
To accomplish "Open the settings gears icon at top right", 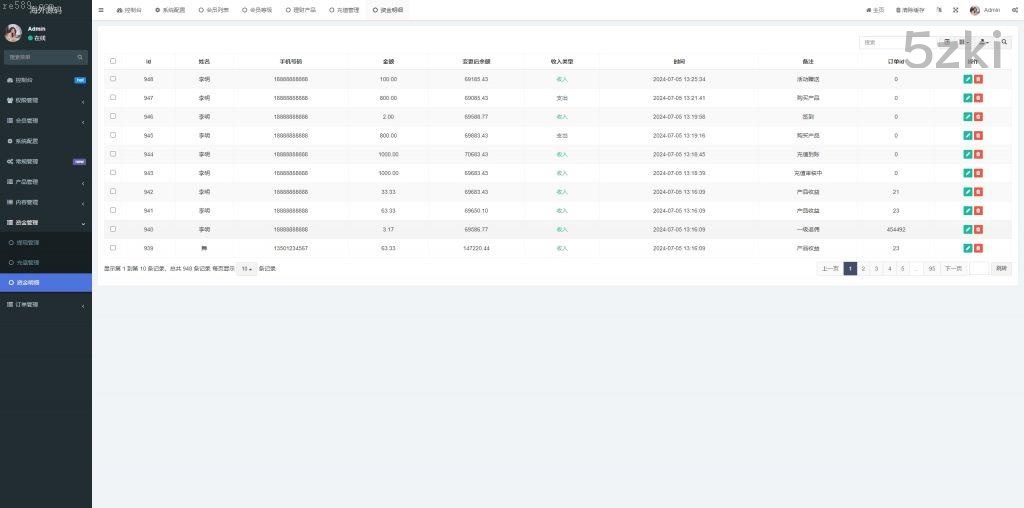I will click(1012, 10).
